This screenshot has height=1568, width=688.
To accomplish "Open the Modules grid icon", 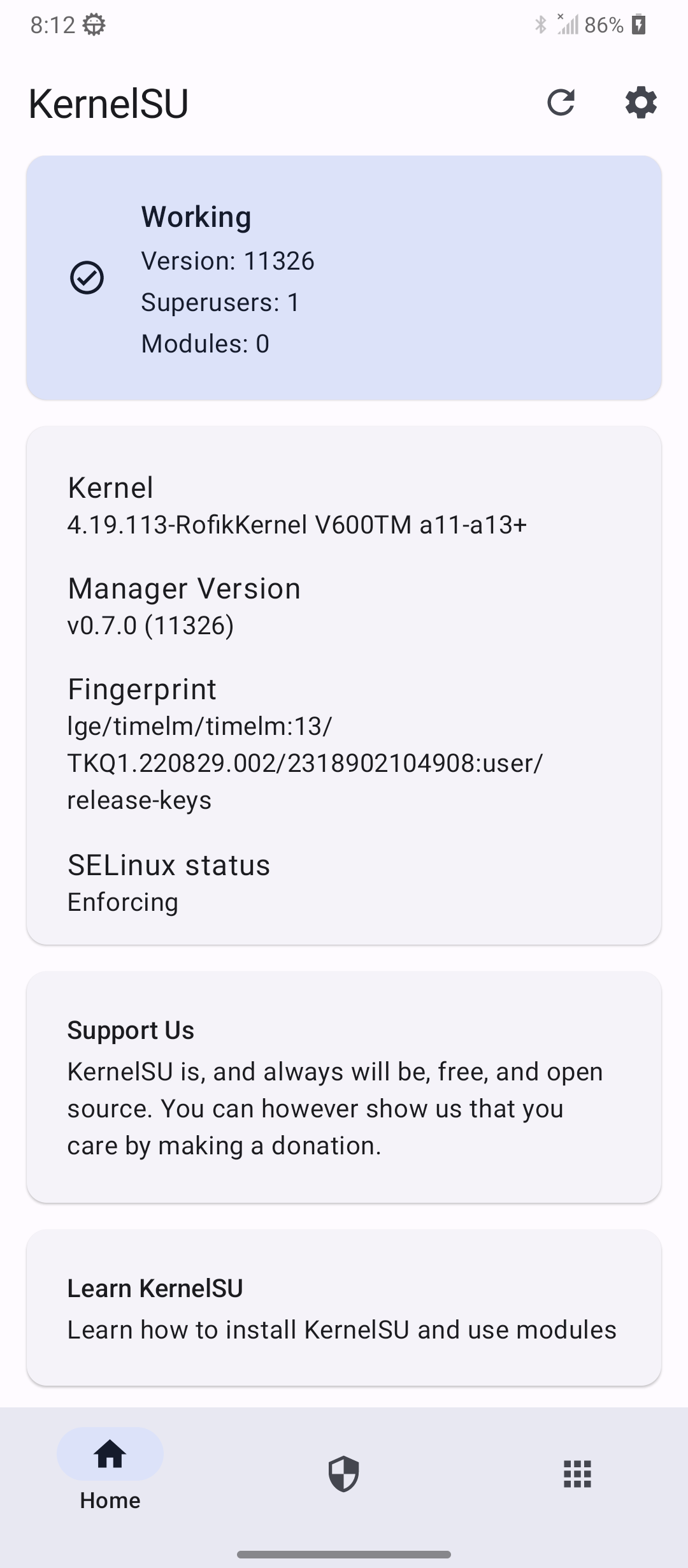I will 577,1474.
